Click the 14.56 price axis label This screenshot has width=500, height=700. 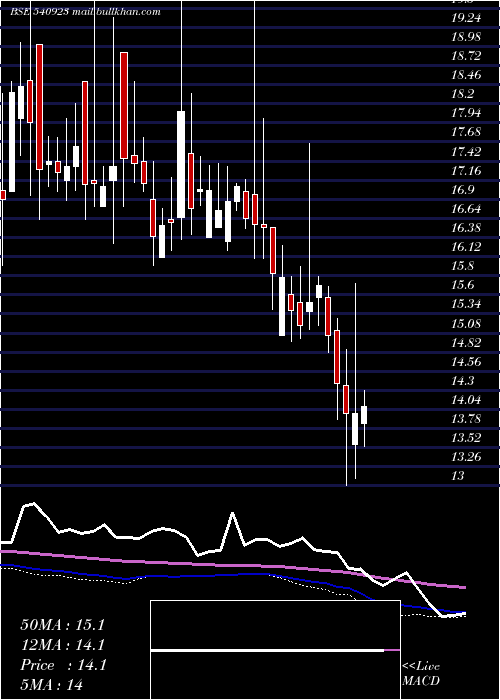pyautogui.click(x=466, y=362)
